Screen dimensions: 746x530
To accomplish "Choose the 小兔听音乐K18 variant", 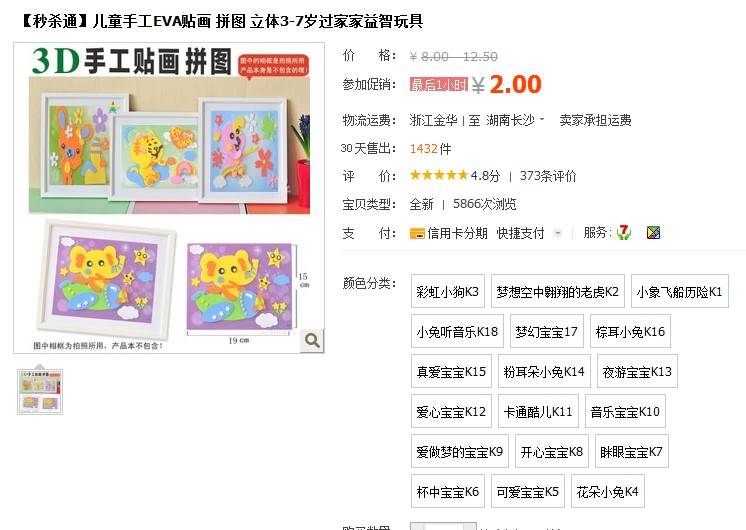I will pos(457,331).
